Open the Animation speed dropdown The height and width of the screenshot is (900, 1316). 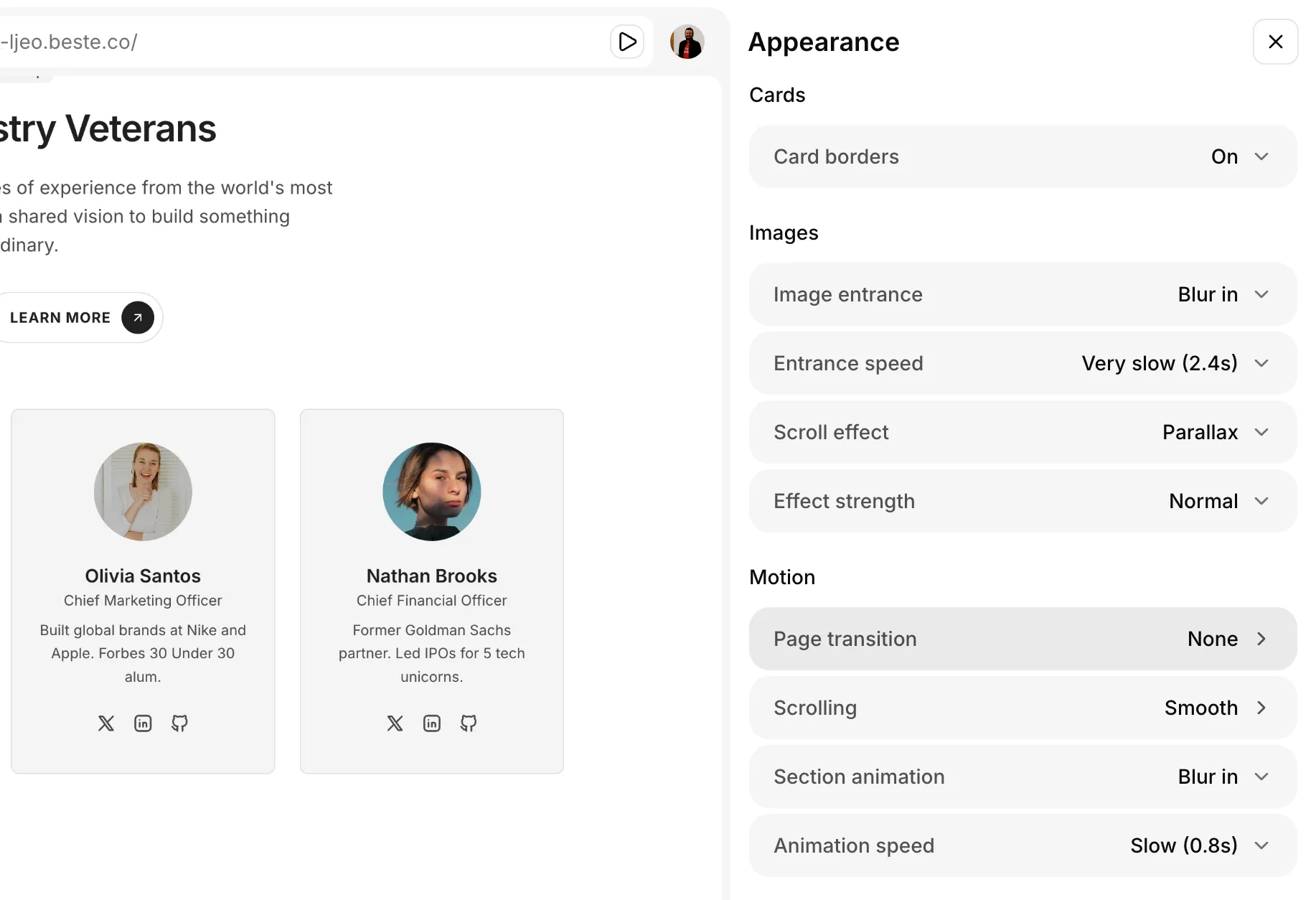1023,845
